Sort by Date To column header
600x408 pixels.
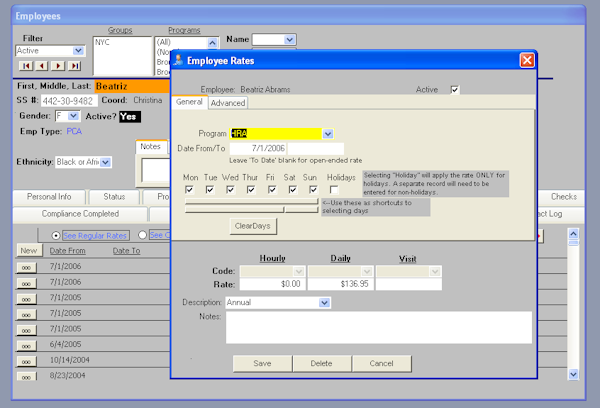pos(126,251)
